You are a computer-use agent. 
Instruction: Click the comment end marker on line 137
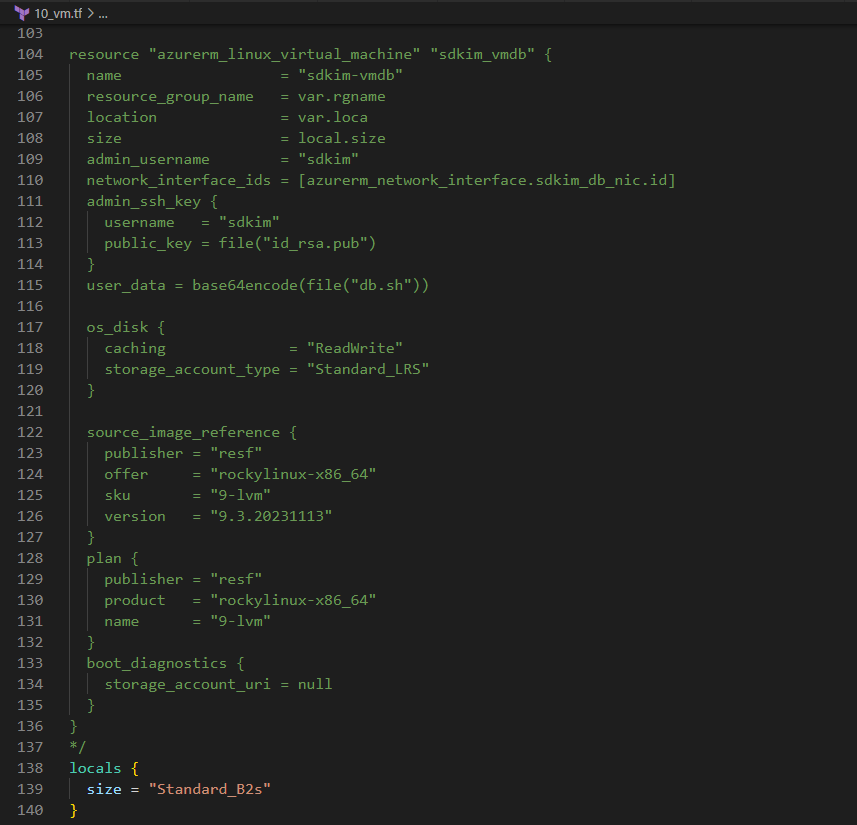(78, 747)
